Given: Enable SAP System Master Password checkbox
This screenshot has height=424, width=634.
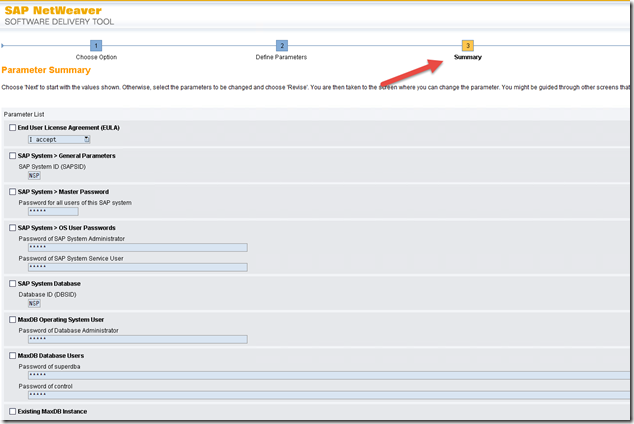Looking at the screenshot, I should click(12, 192).
